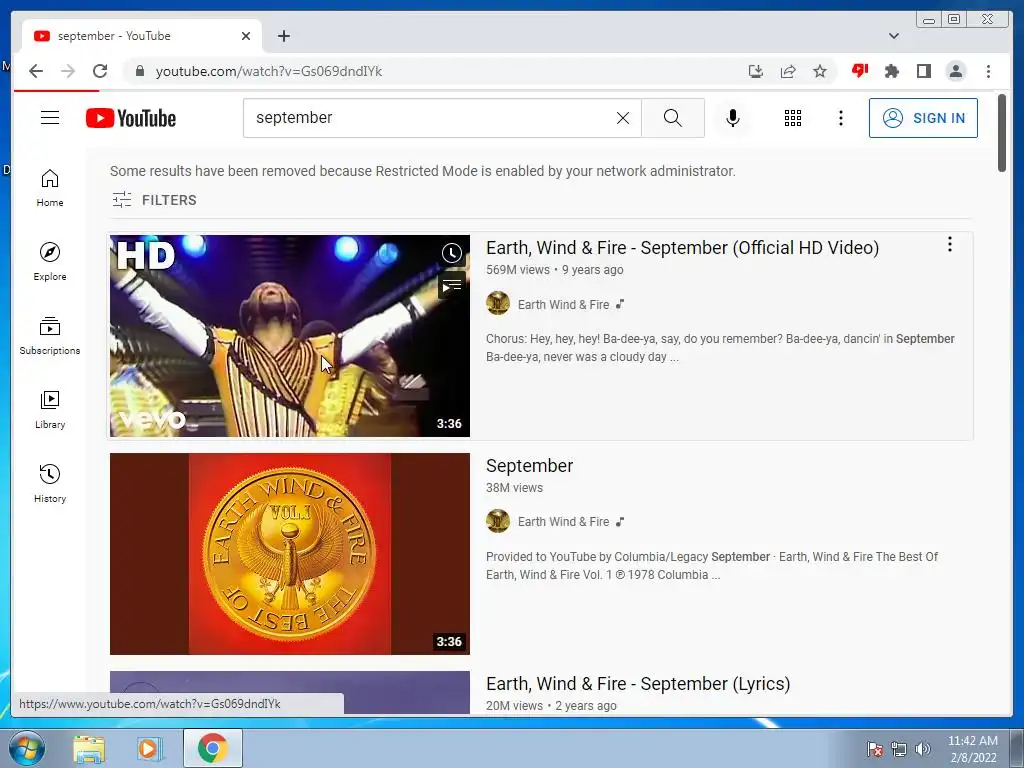Open the search FILTERS panel
Screen dimensions: 1024x768
point(154,200)
